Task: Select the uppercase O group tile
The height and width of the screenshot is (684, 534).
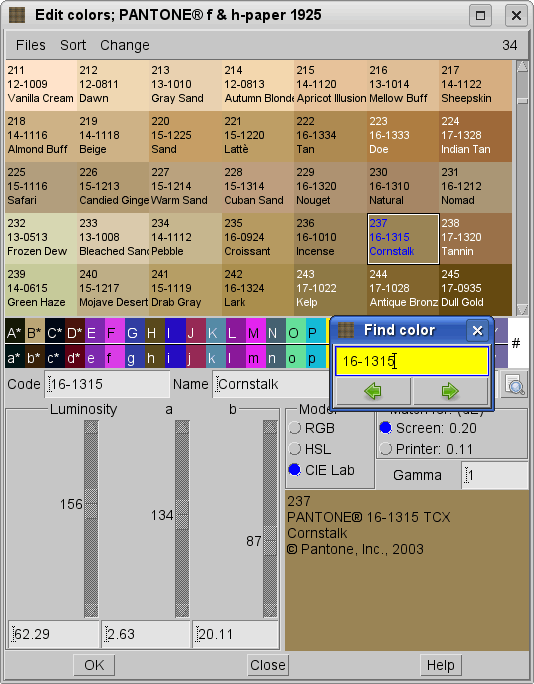Action: [296, 333]
